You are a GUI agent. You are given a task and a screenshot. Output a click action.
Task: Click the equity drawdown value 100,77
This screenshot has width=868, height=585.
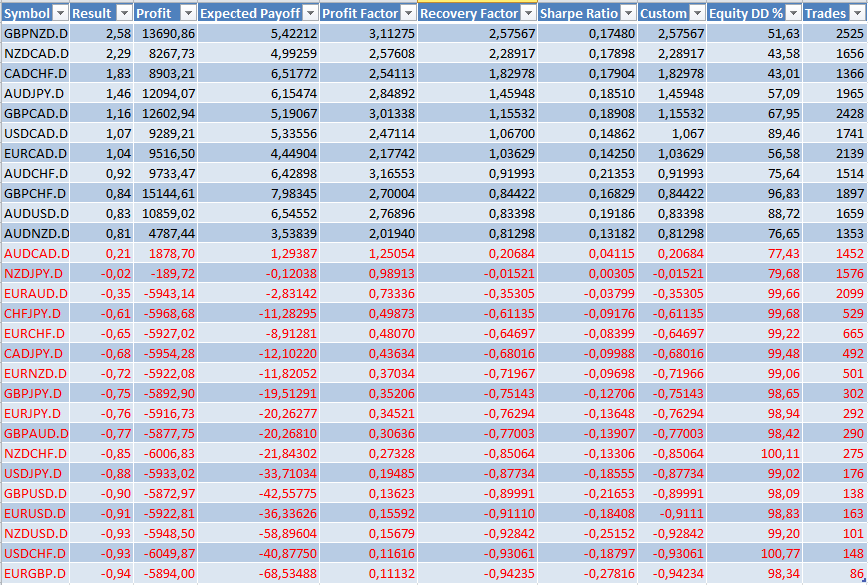(780, 553)
